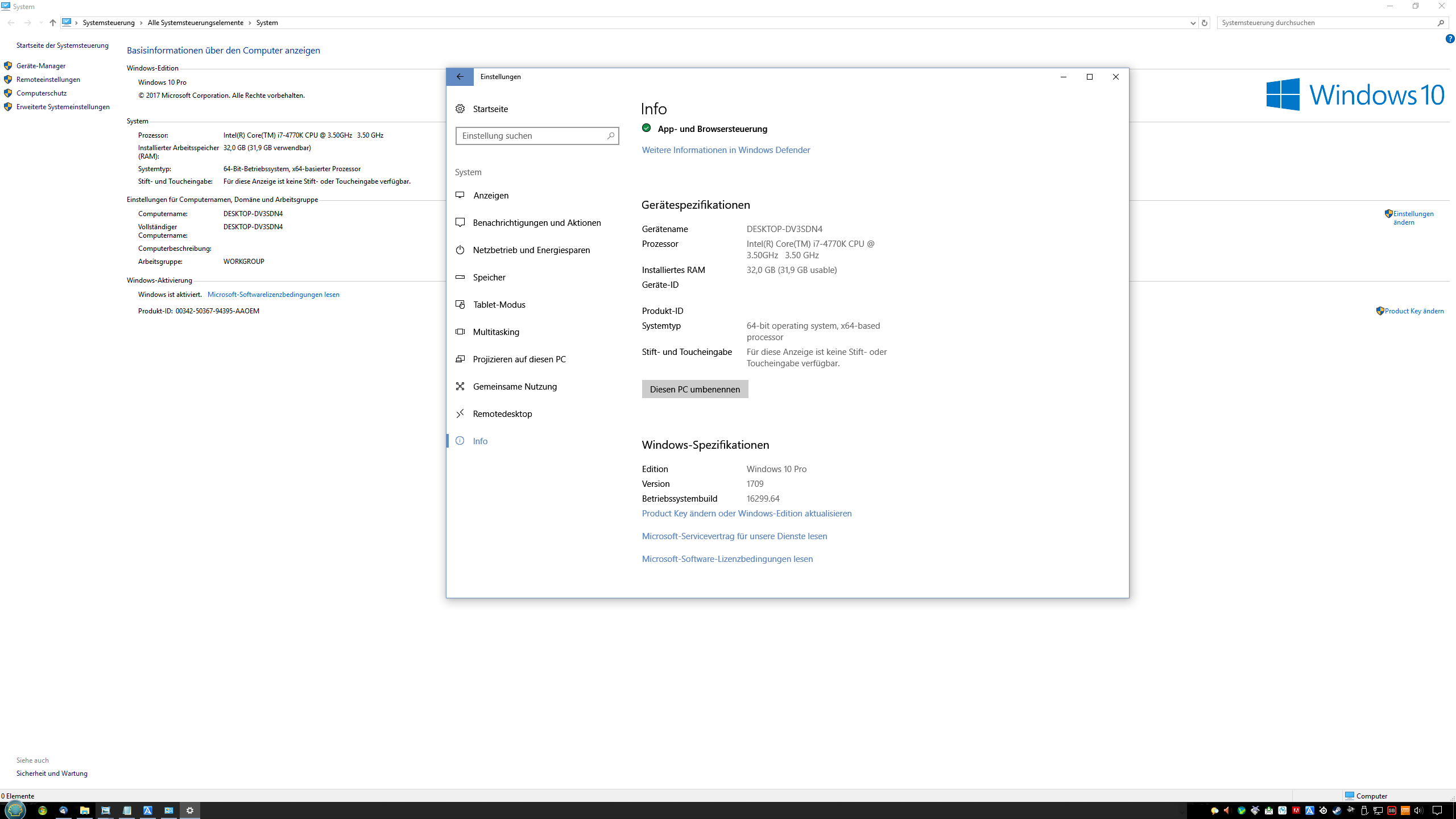Open Control Panel help question mark
The width and height of the screenshot is (1456, 819).
coord(1450,39)
